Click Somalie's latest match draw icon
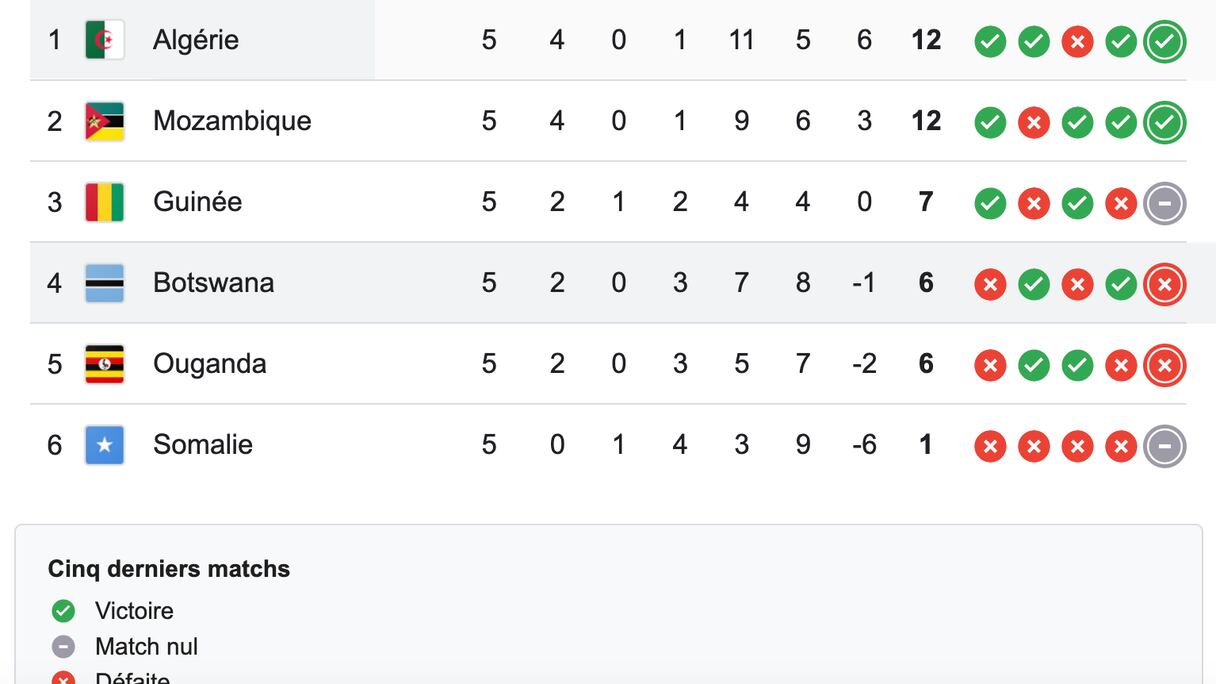 [x=1164, y=446]
